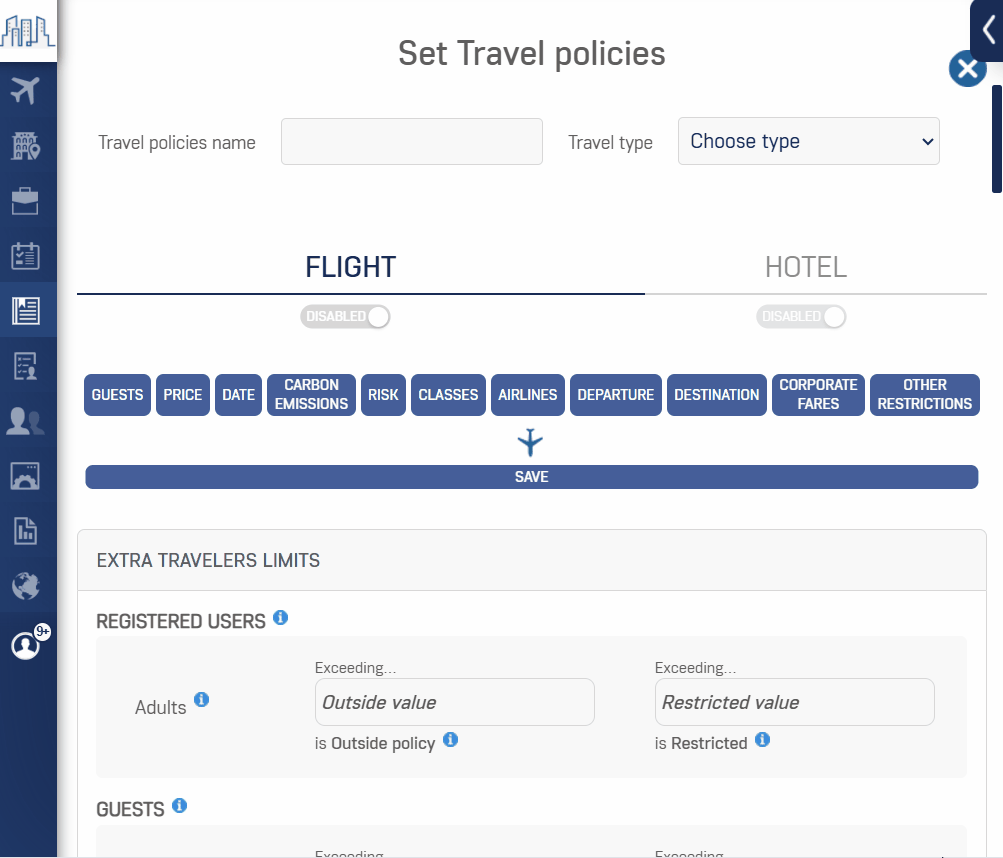This screenshot has width=1003, height=858.
Task: Switch to the HOTEL tab
Action: [x=805, y=268]
